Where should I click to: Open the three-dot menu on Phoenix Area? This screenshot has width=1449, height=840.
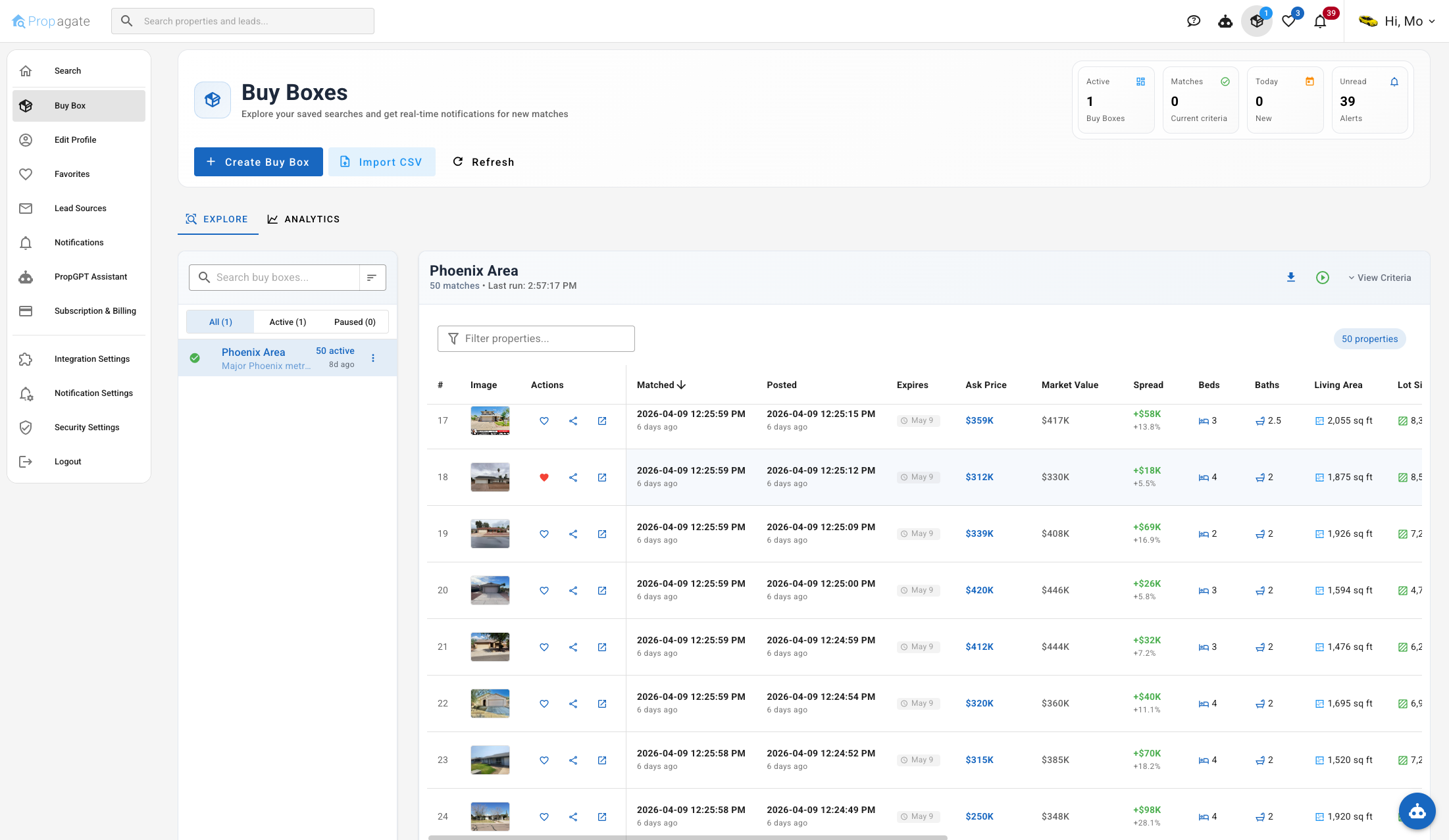pos(373,357)
